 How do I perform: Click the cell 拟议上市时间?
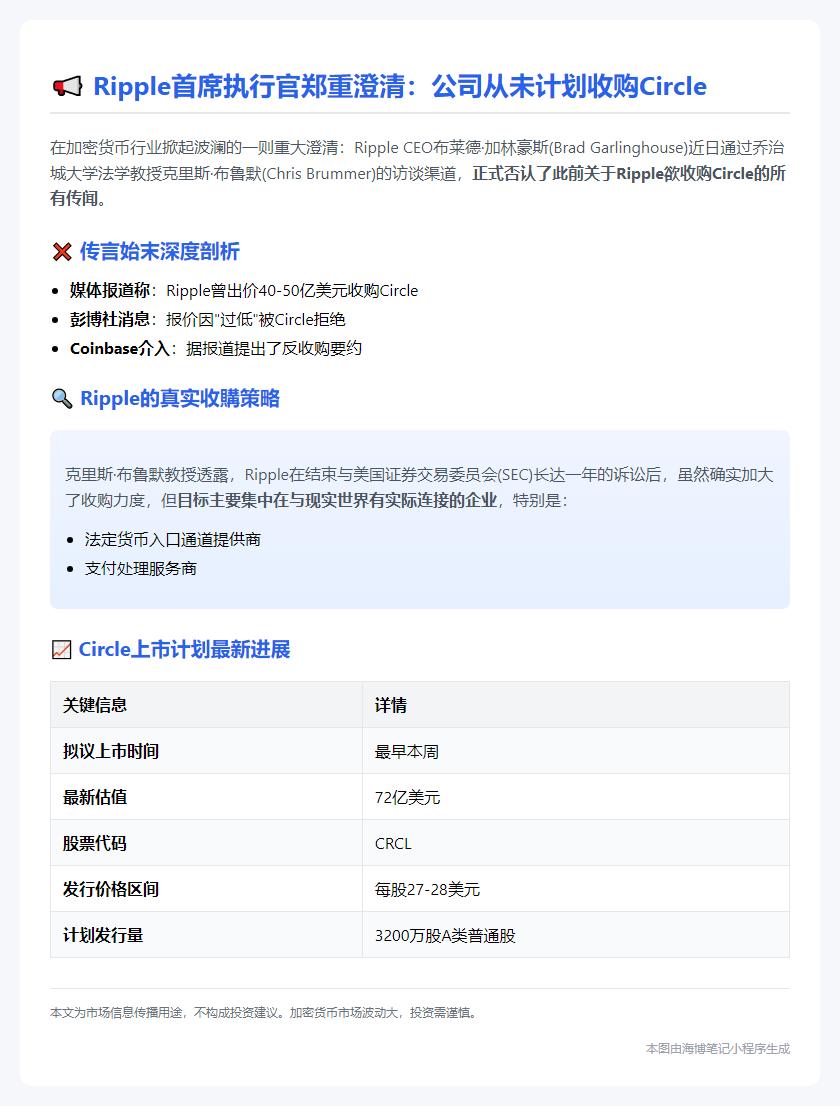pyautogui.click(x=207, y=751)
